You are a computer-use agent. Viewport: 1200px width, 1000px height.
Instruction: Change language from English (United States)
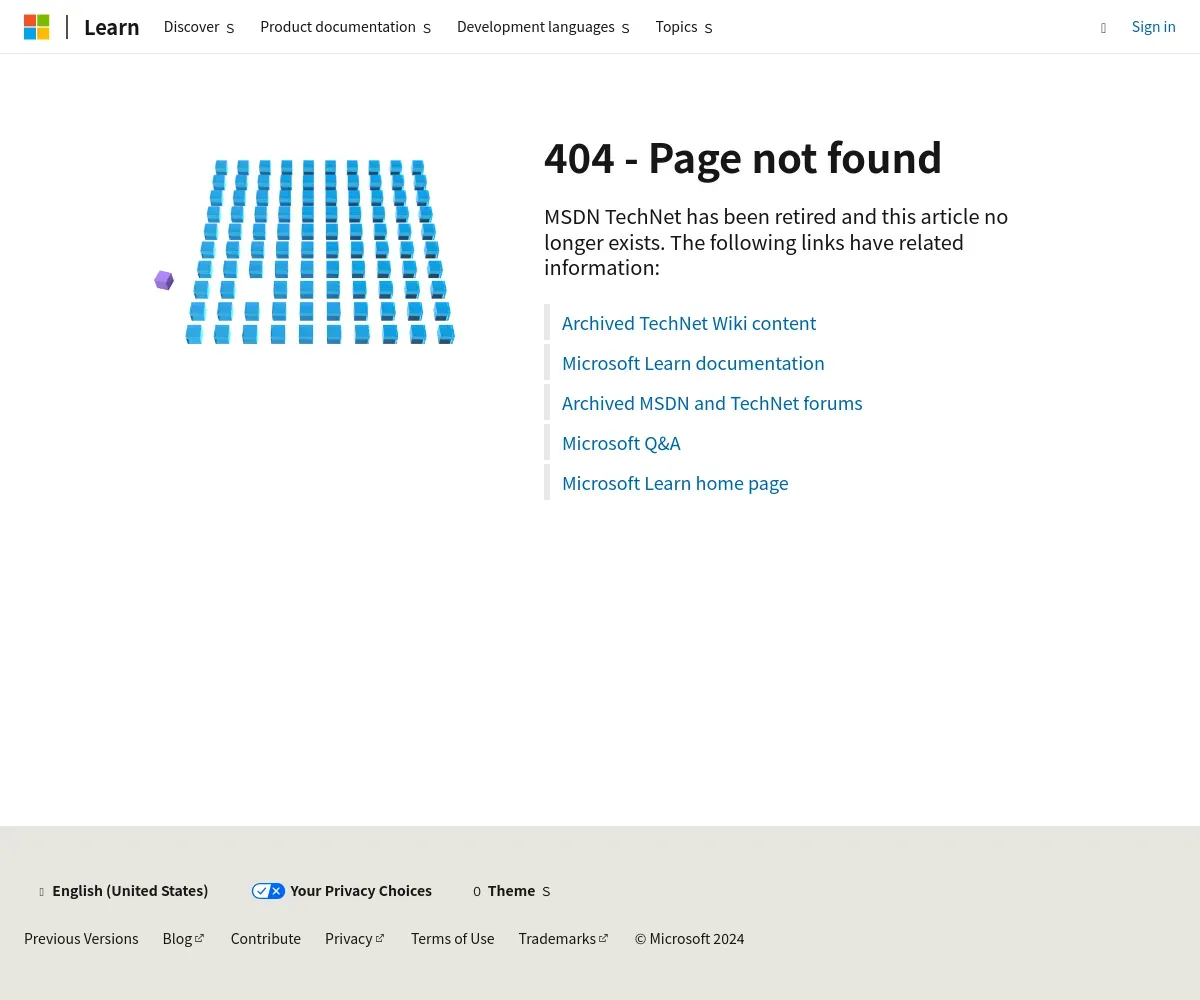click(x=123, y=891)
